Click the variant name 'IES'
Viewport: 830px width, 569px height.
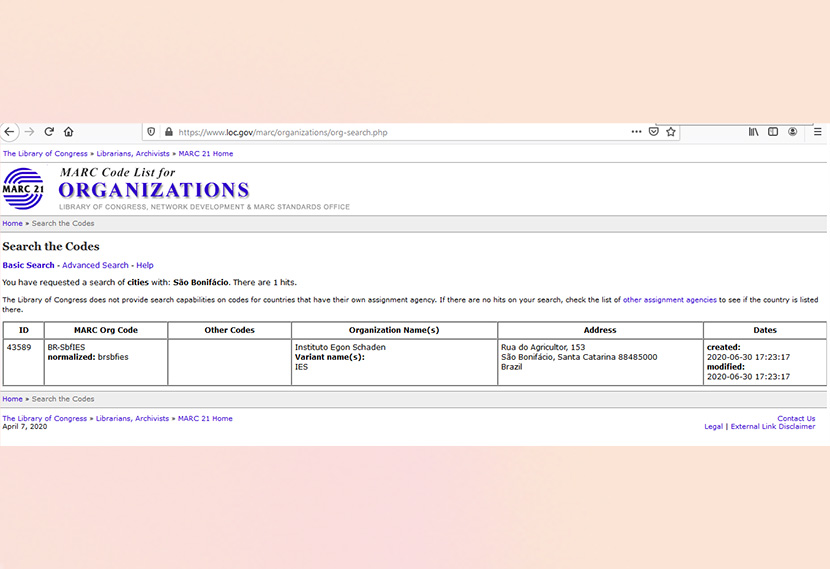point(301,367)
